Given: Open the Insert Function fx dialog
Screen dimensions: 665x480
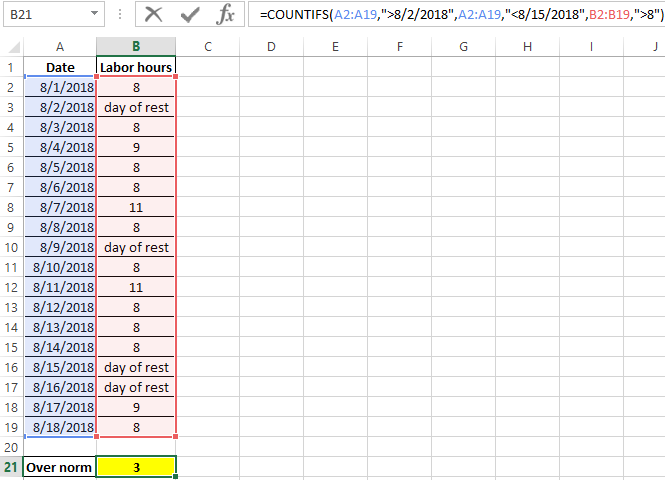Looking at the screenshot, I should (225, 14).
